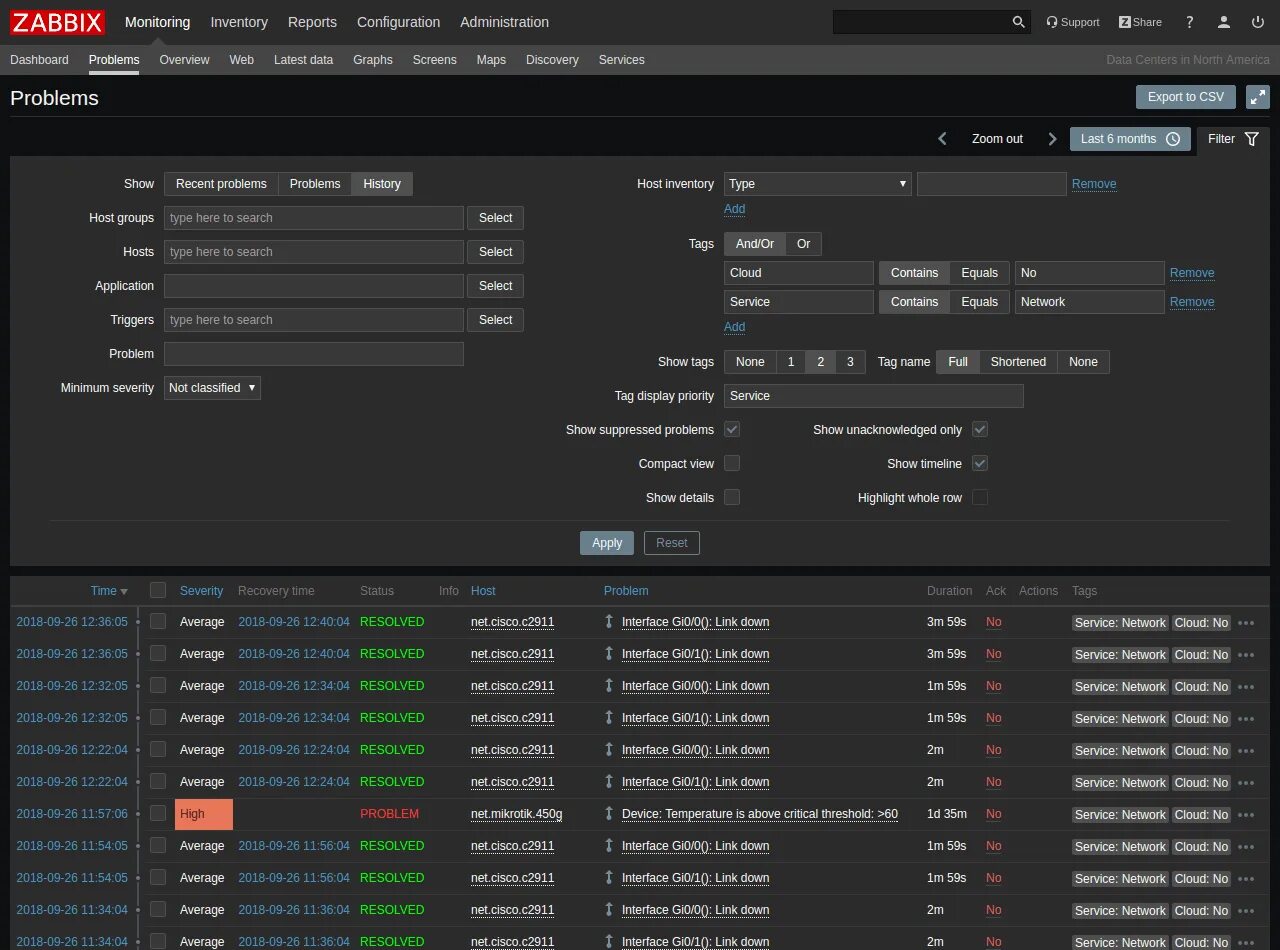Viewport: 1280px width, 950px height.
Task: Click the previous time period arrow
Action: (942, 139)
